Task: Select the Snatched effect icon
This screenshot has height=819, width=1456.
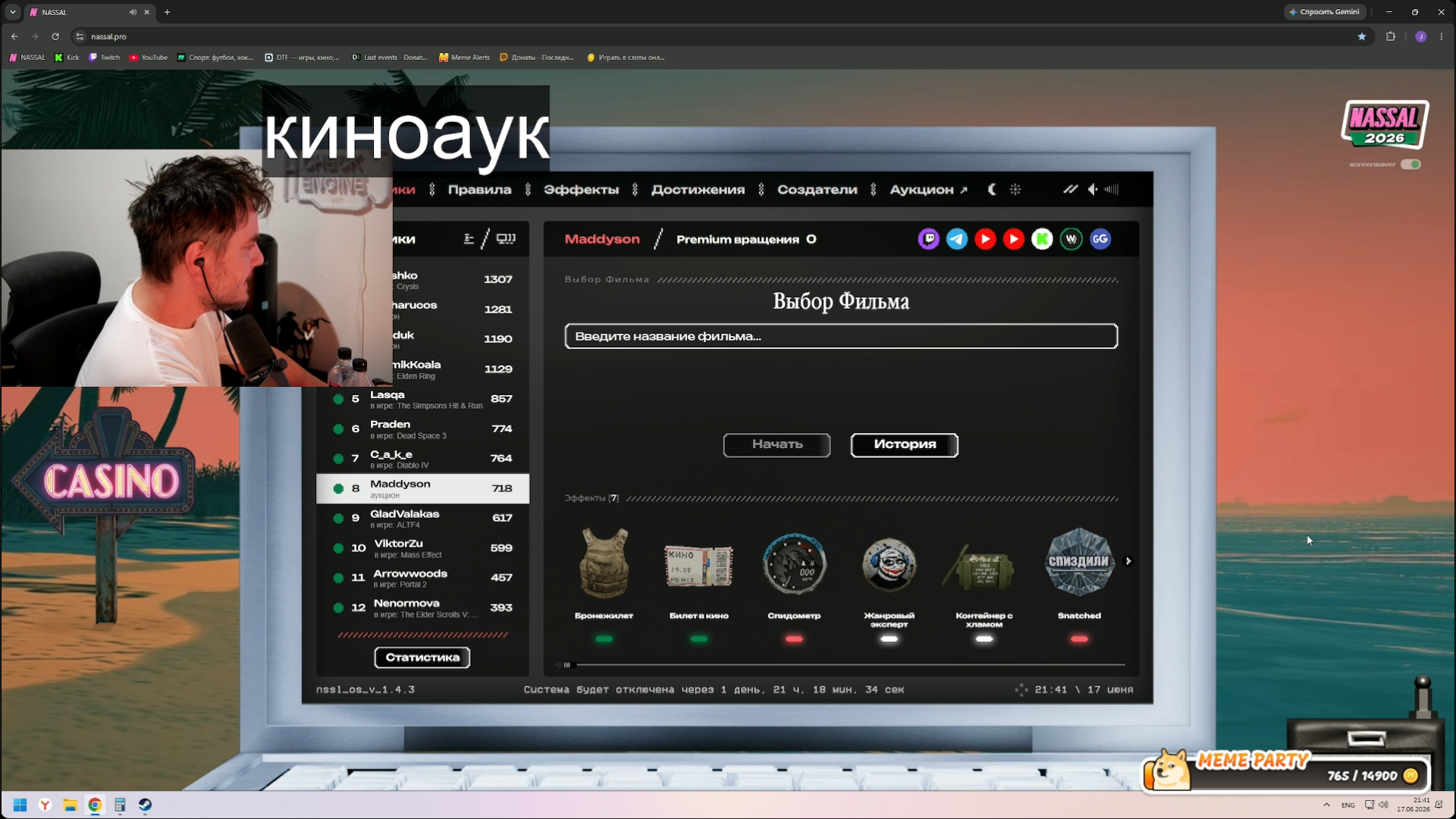Action: (x=1079, y=562)
